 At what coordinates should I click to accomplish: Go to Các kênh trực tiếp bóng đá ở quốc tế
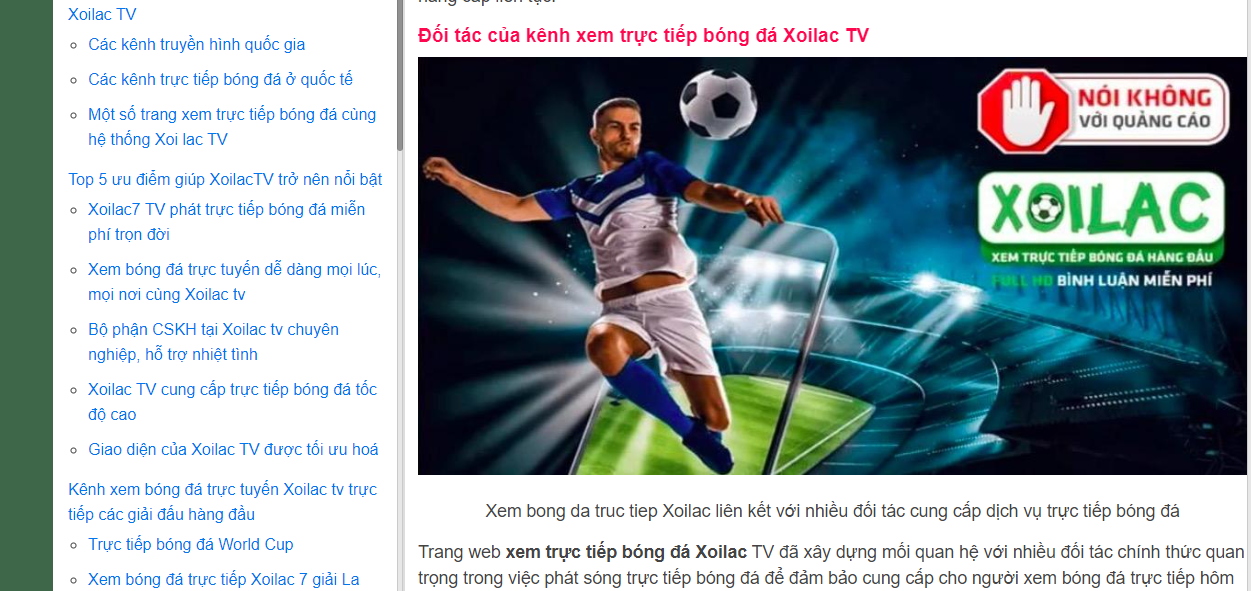pyautogui.click(x=220, y=79)
